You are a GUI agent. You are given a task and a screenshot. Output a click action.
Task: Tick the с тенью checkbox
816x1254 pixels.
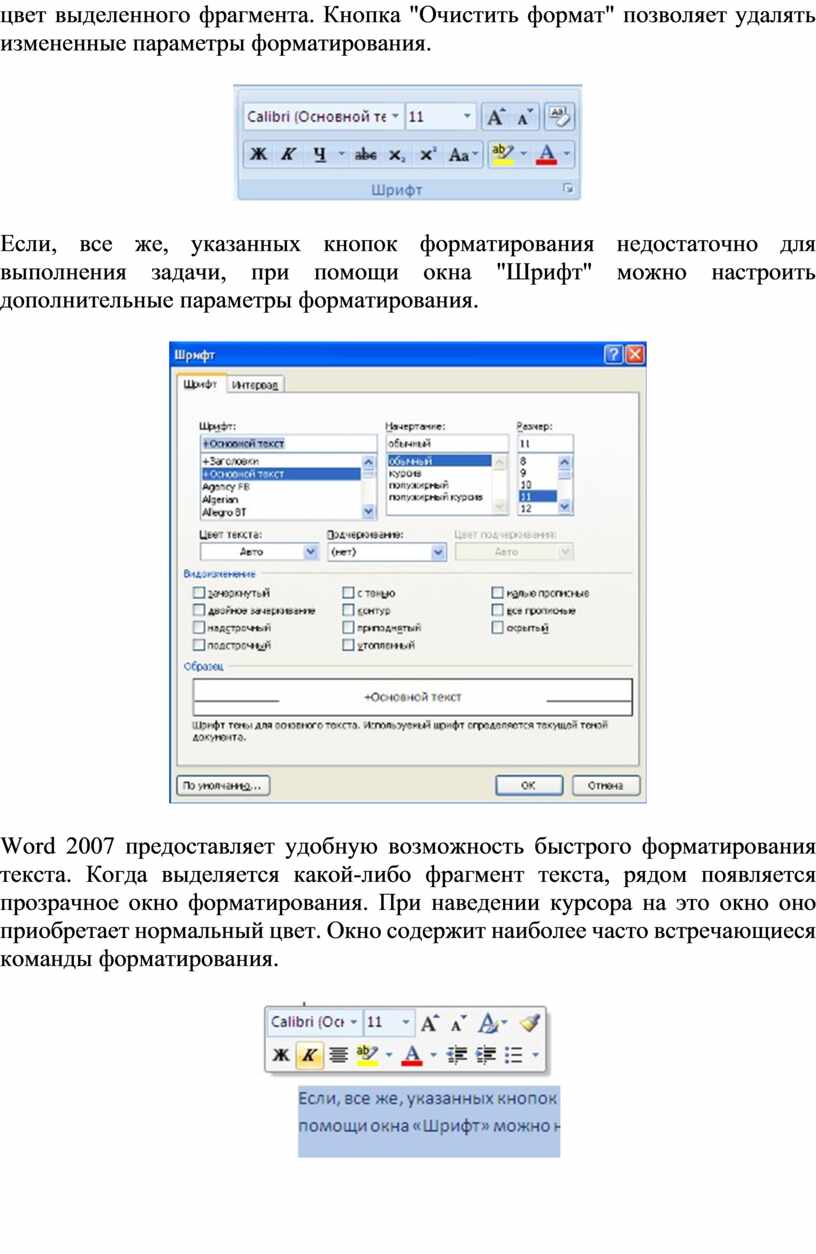[x=348, y=593]
